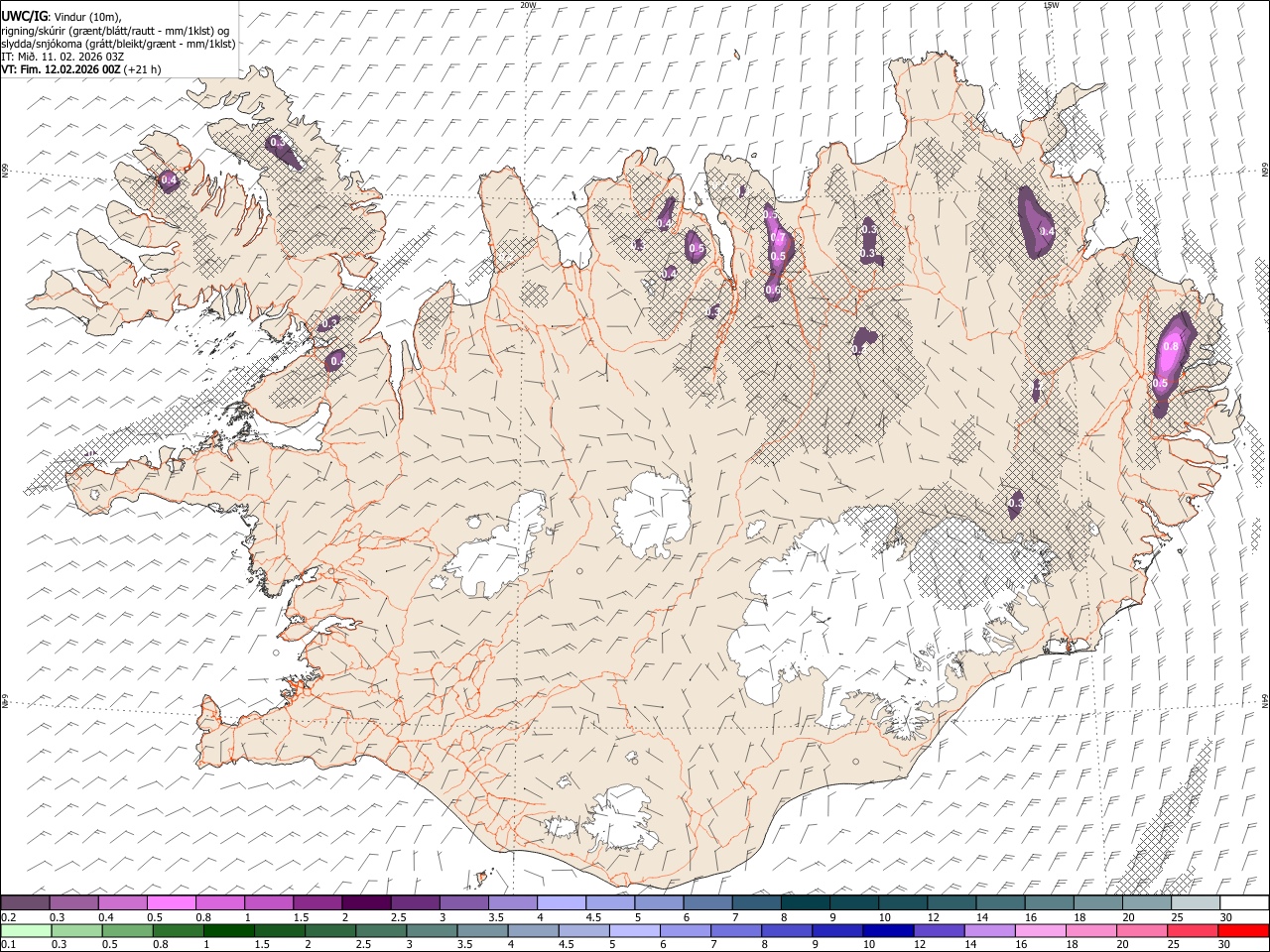Select the bright pink 0.5 swatch in upper legend
The height and width of the screenshot is (952, 1270).
click(171, 903)
